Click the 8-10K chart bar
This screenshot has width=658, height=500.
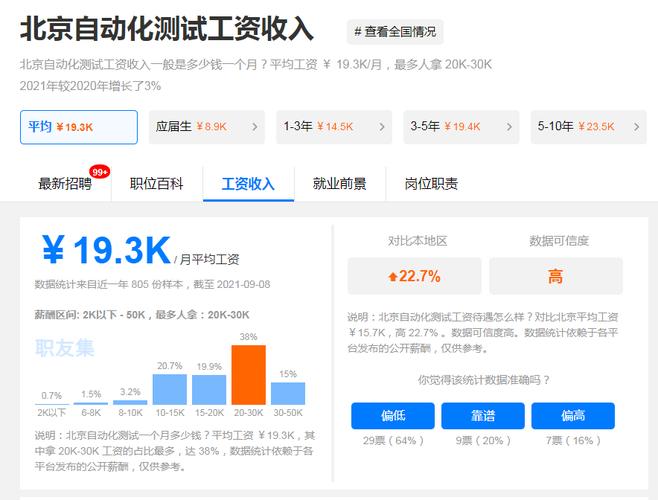(131, 402)
